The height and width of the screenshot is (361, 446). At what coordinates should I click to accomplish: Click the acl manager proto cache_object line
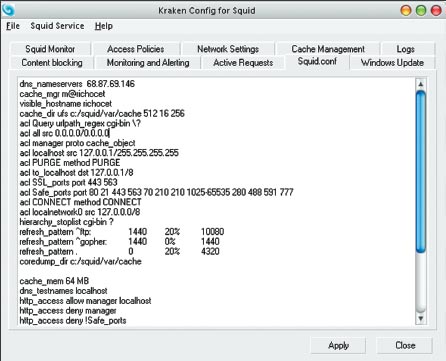[77, 143]
